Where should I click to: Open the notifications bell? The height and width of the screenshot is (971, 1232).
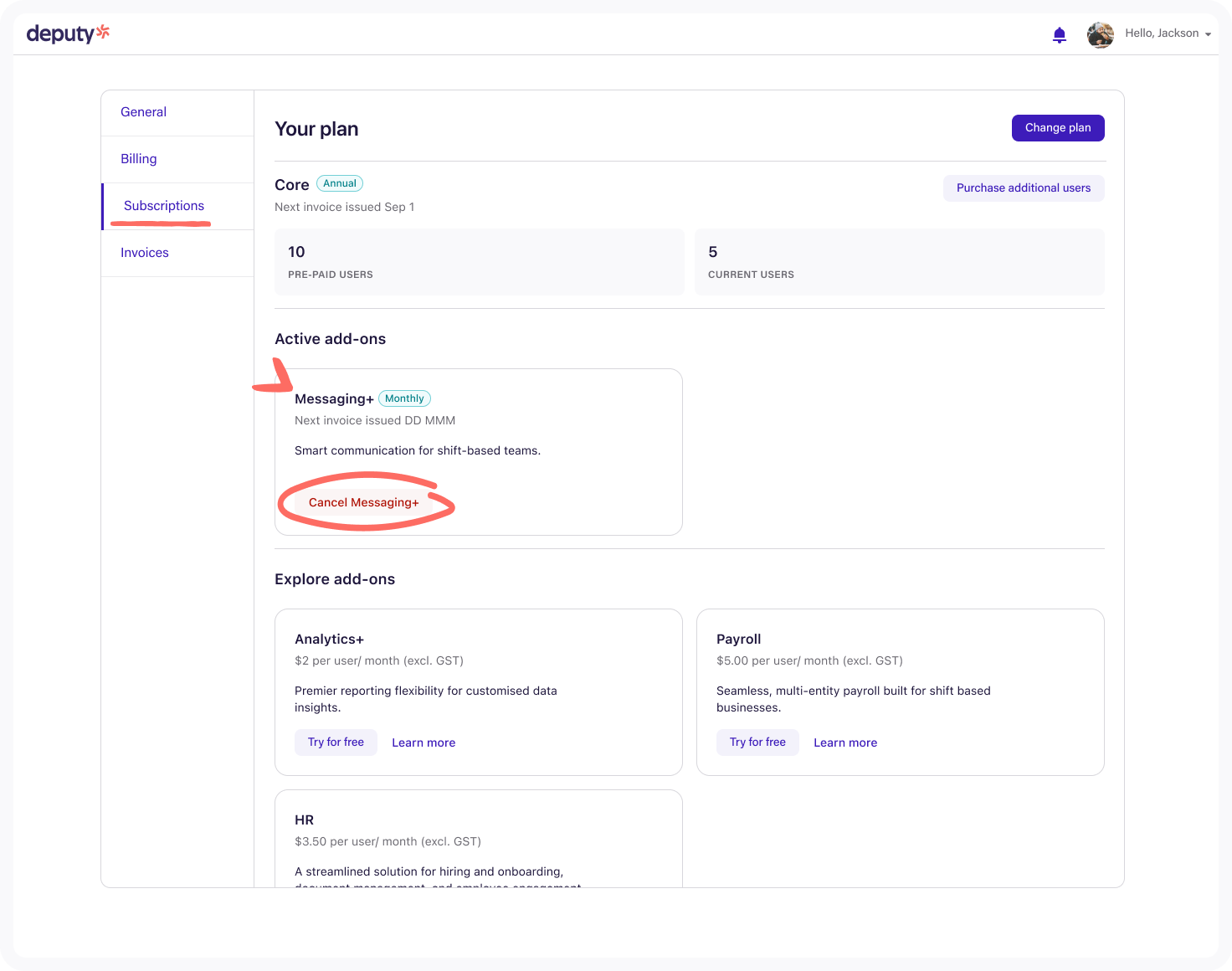coord(1059,34)
